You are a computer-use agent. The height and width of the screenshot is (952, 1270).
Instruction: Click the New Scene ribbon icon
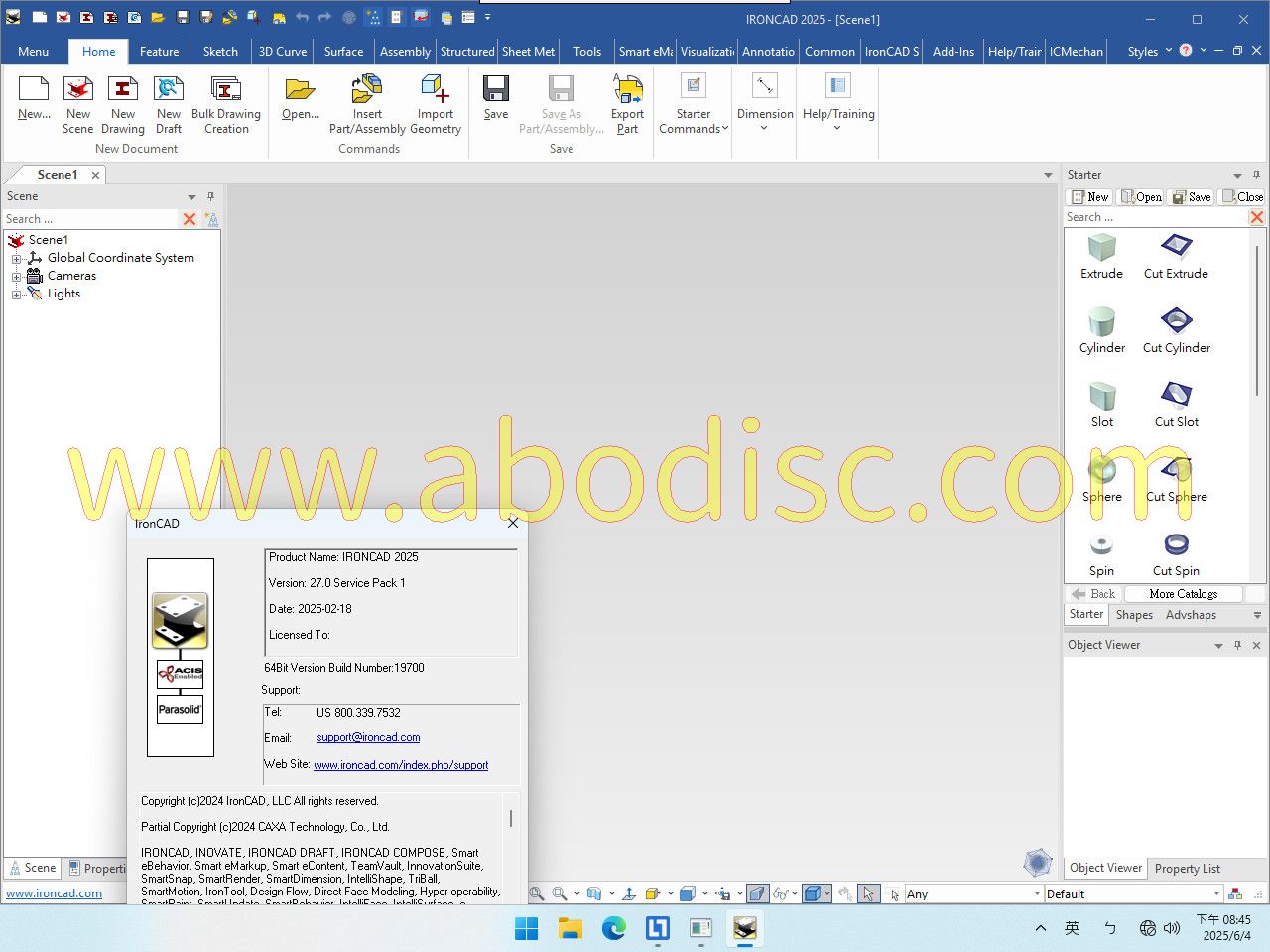77,89
